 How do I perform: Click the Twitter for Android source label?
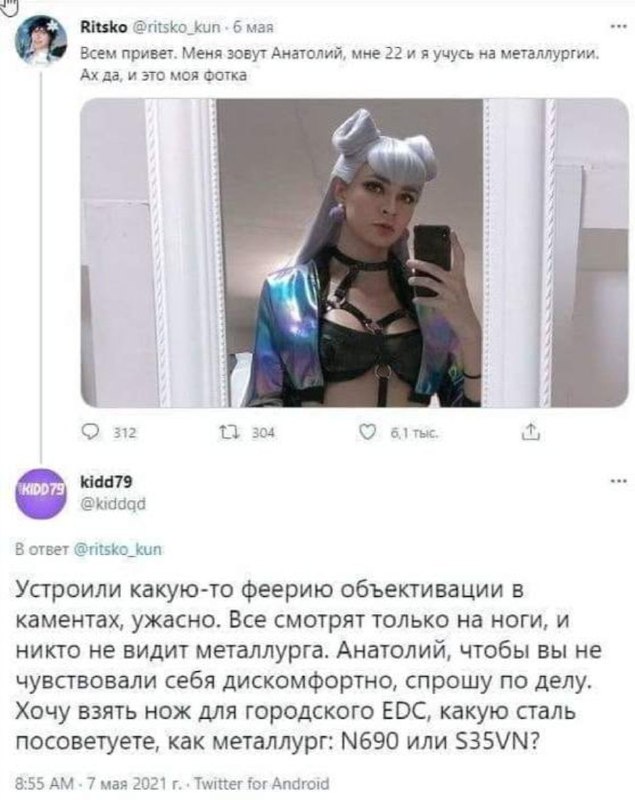262,783
